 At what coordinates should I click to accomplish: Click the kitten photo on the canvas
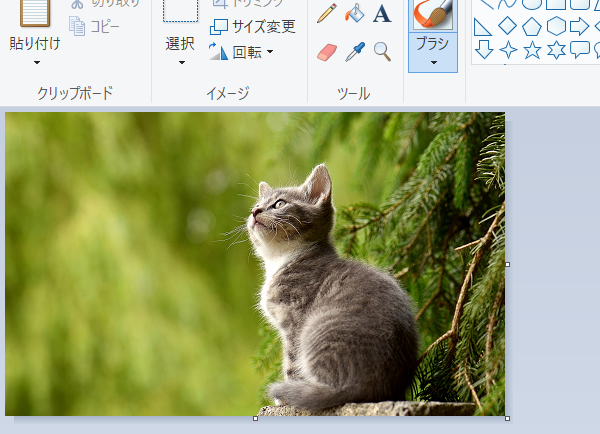(255, 264)
